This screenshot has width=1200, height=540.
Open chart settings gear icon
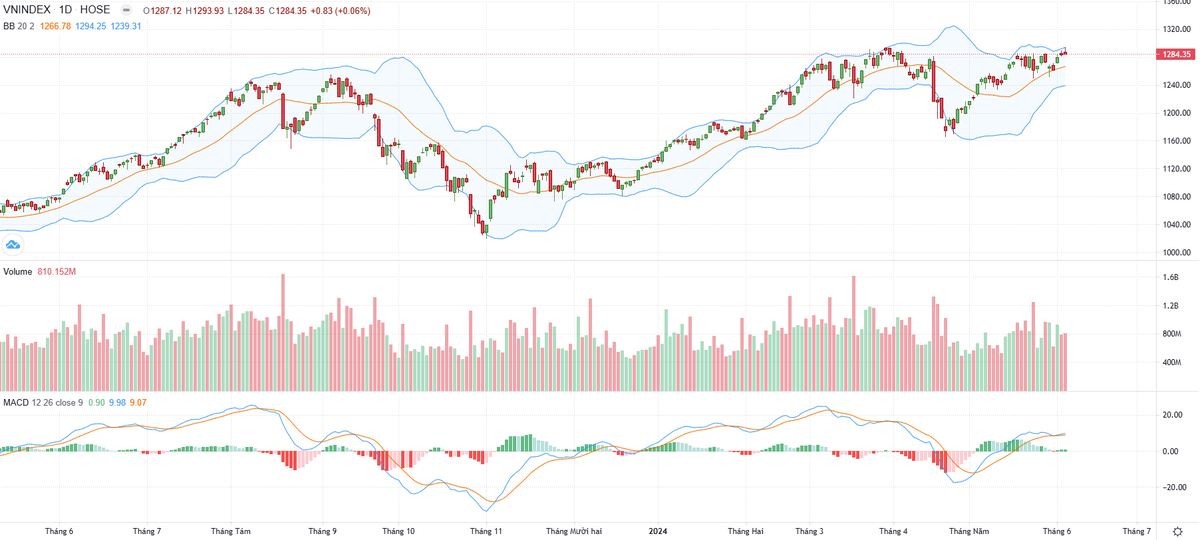coord(1178,531)
